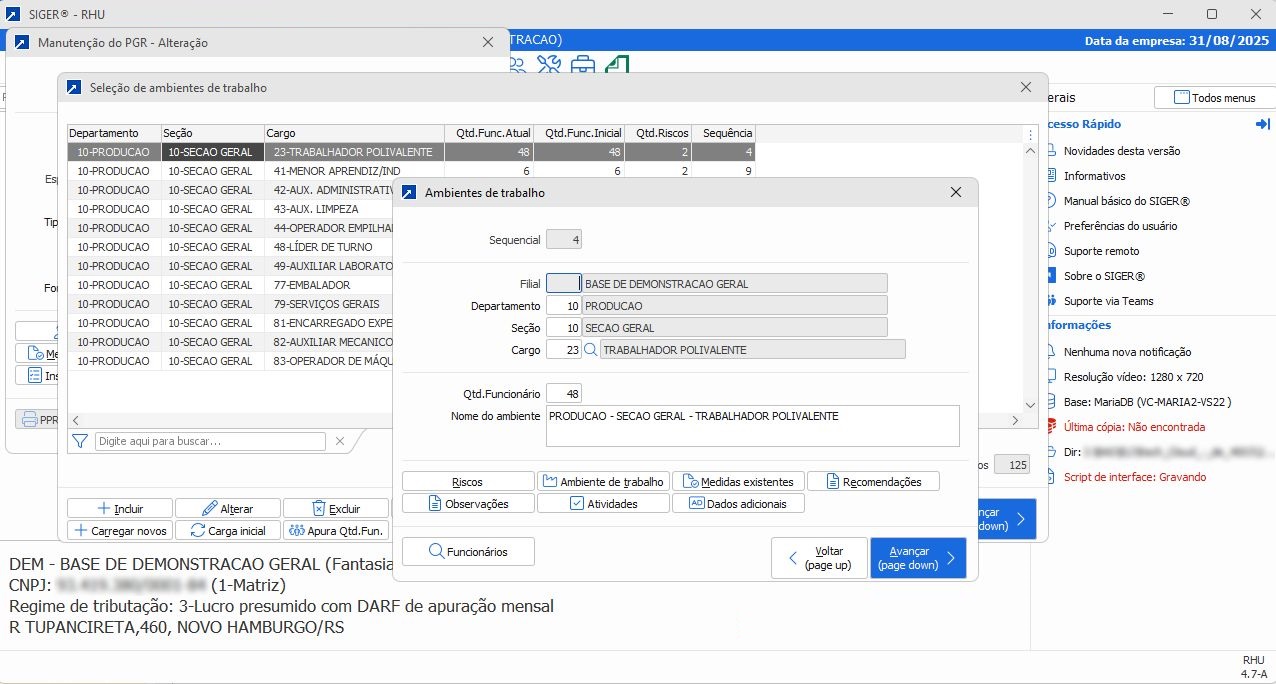1276x684 pixels.
Task: Click the Riscos button
Action: tap(468, 482)
